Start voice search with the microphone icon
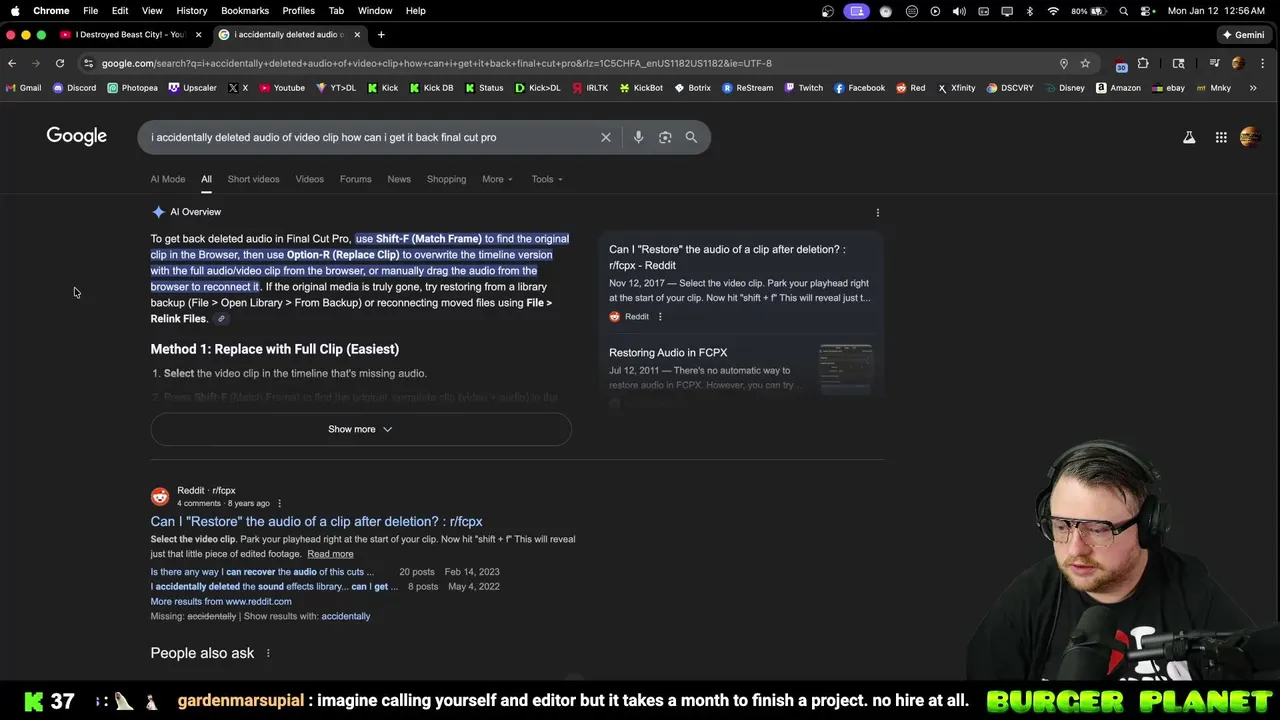 (x=638, y=137)
